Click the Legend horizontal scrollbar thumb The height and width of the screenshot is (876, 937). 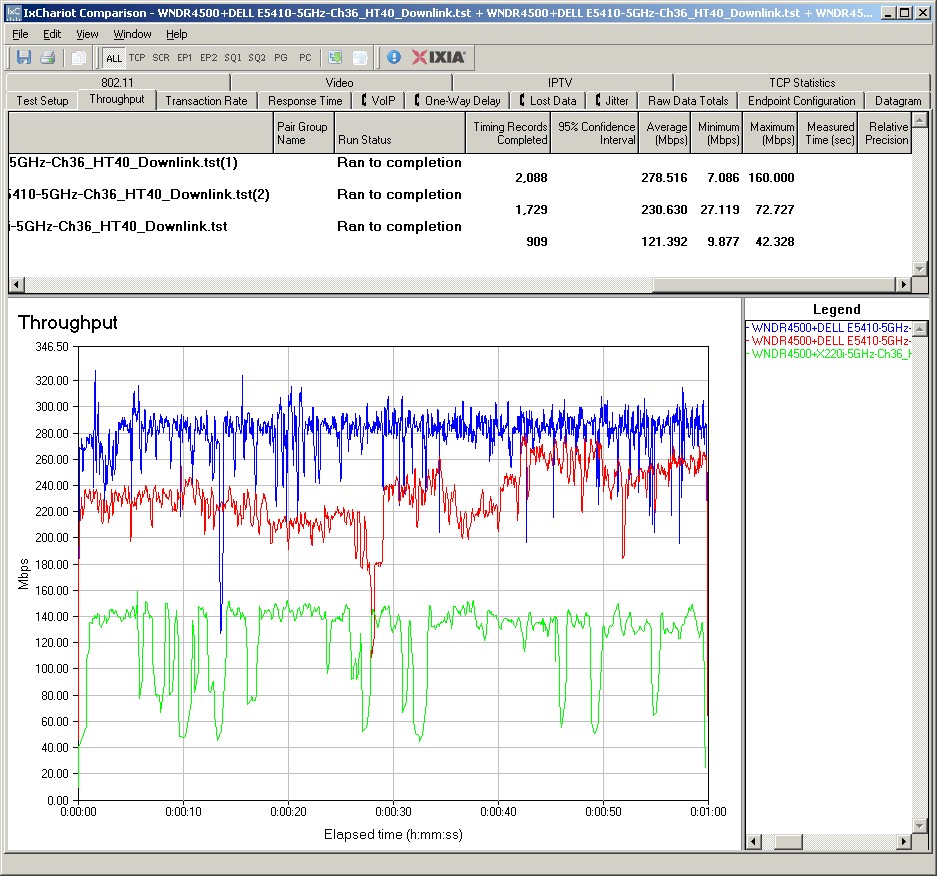click(x=788, y=841)
